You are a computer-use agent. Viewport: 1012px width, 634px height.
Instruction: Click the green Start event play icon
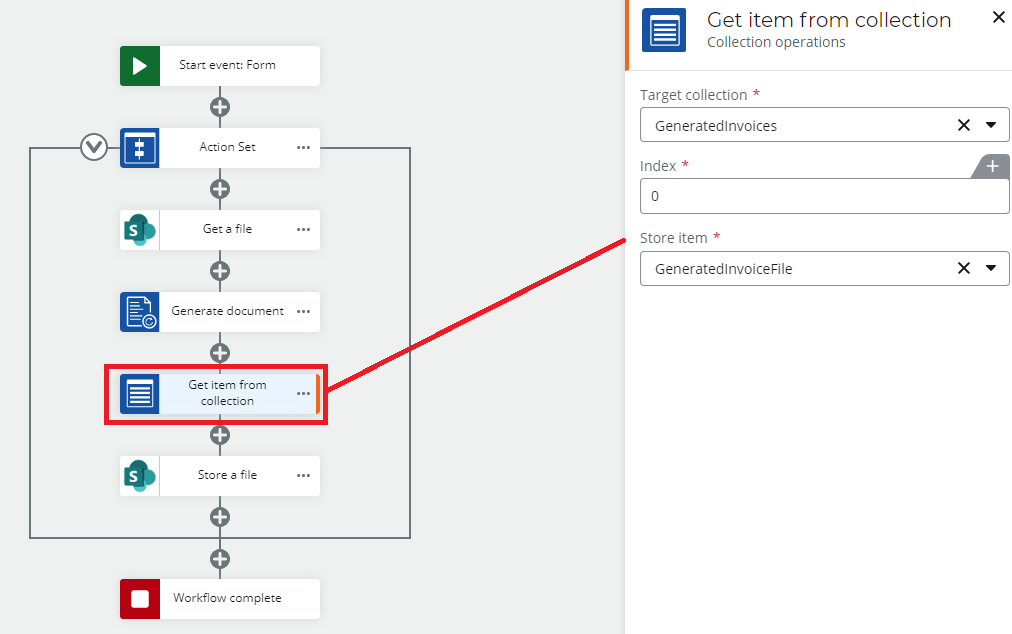(x=140, y=66)
